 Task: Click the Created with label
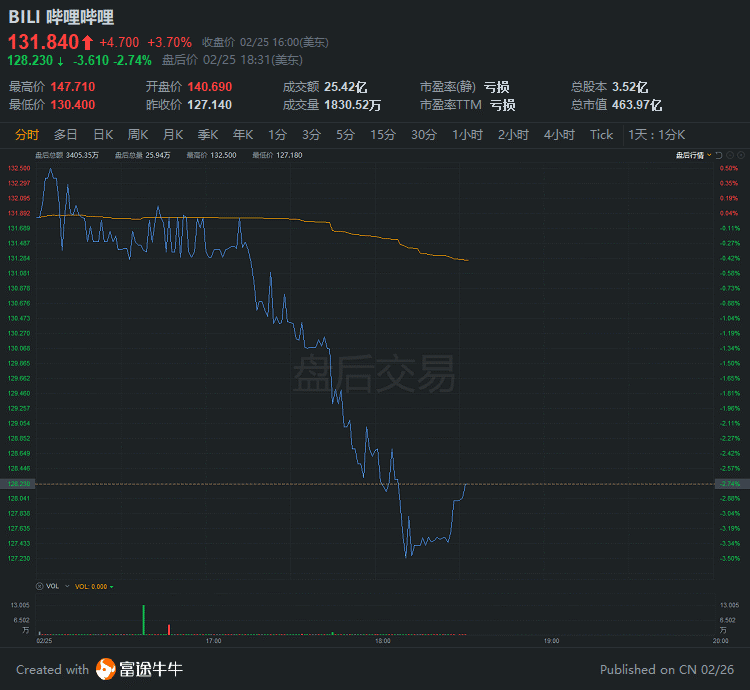[53, 669]
